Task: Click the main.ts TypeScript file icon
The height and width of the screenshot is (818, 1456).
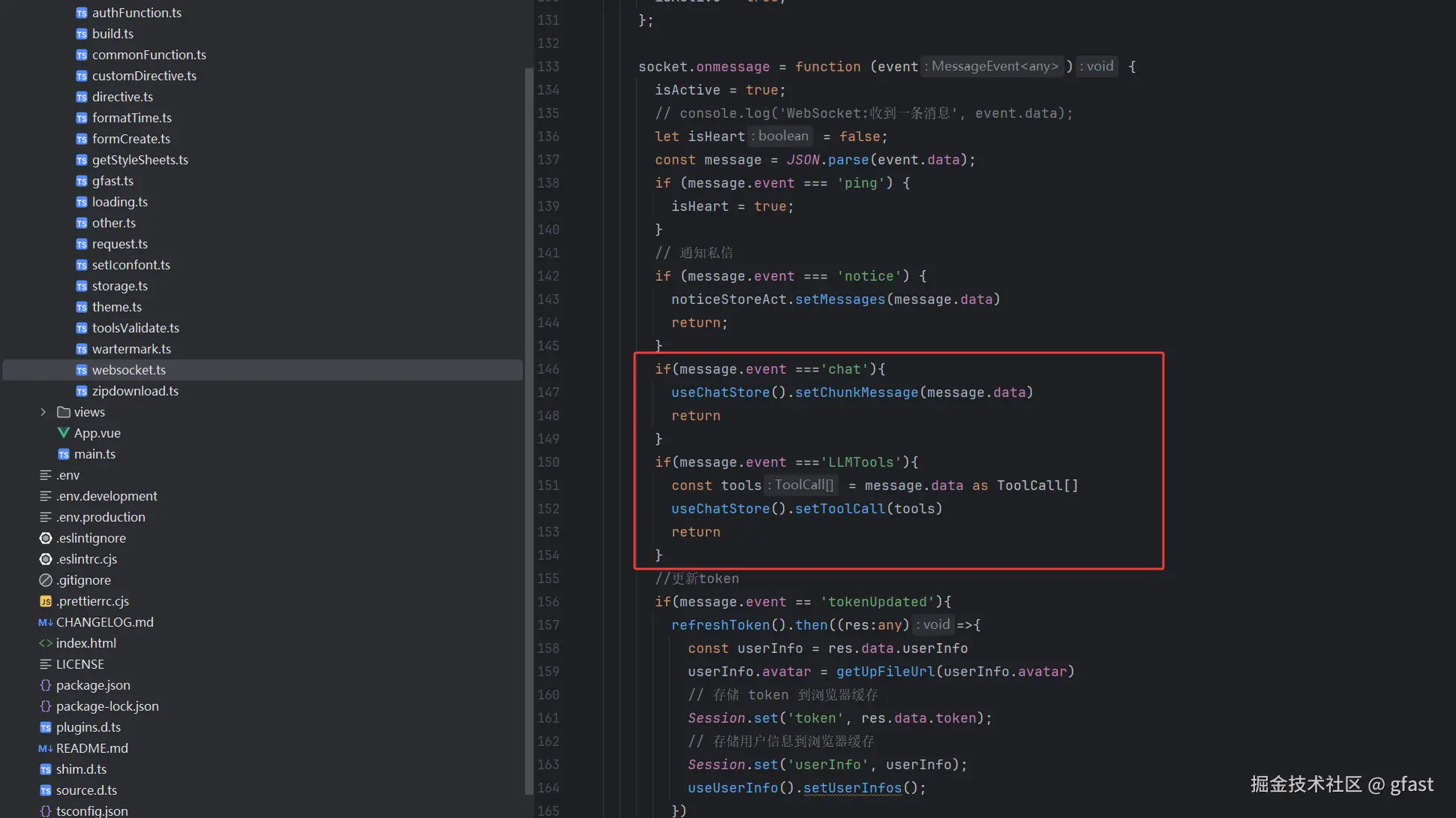Action: 64,454
